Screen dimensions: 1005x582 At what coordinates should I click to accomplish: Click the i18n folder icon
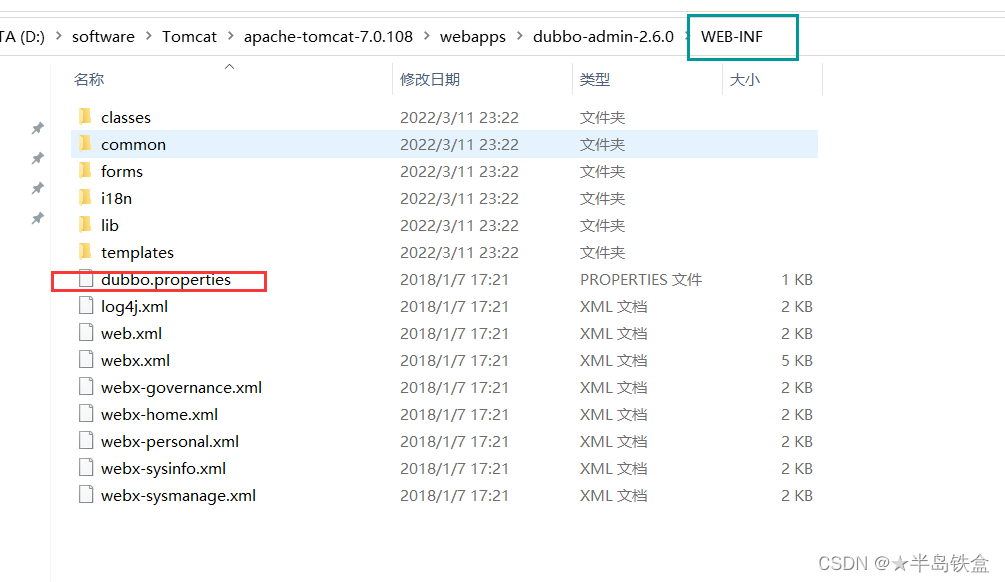coord(85,197)
